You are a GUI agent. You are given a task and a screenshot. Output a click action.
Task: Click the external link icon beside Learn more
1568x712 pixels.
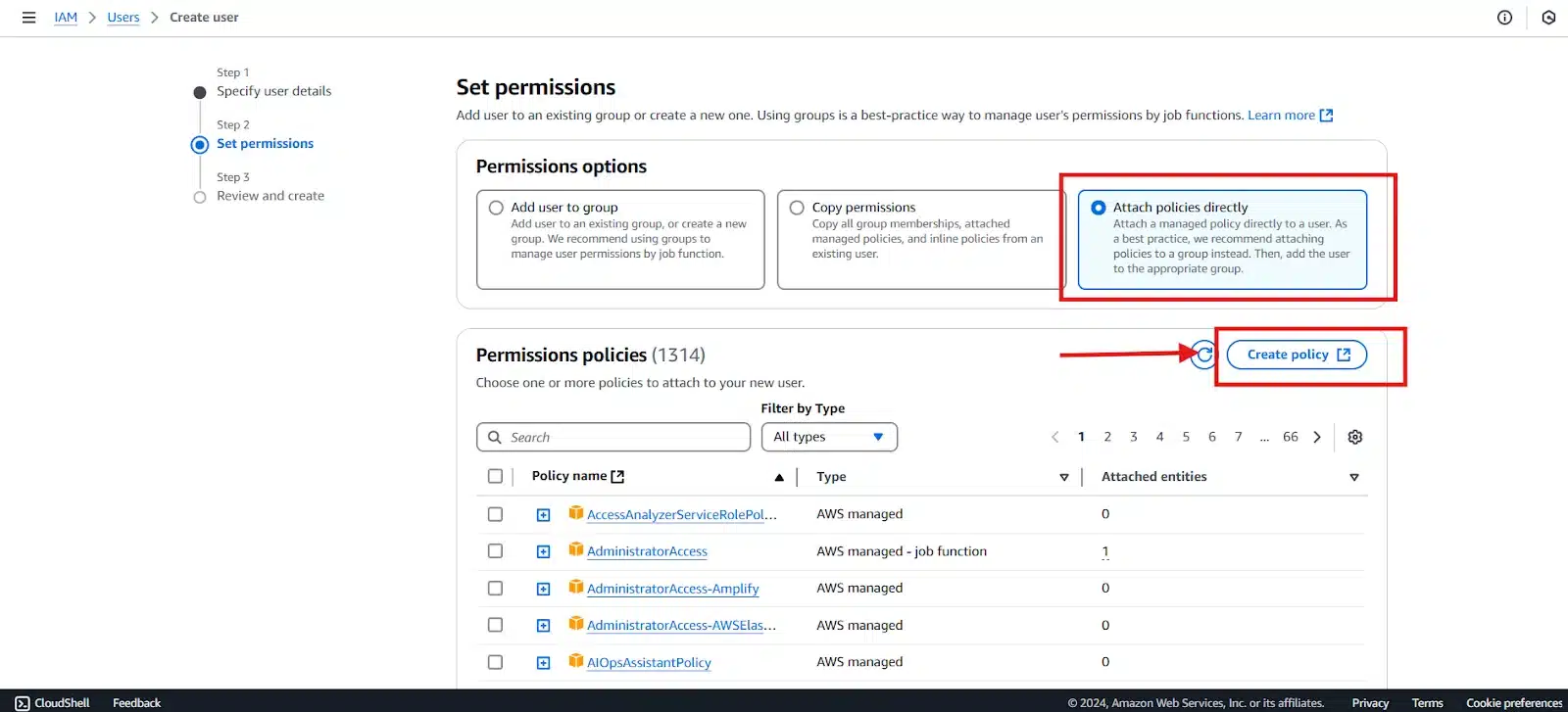[1326, 116]
